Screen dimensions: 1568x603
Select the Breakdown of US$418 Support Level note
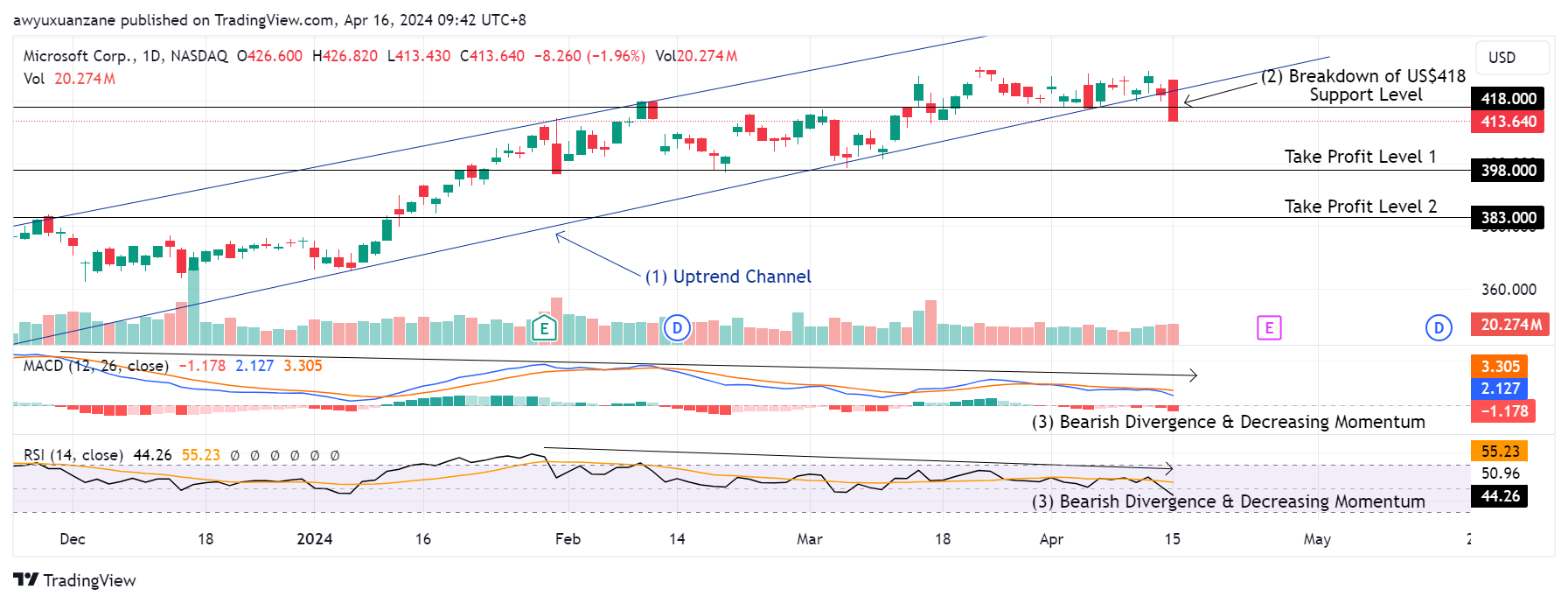click(x=1363, y=86)
